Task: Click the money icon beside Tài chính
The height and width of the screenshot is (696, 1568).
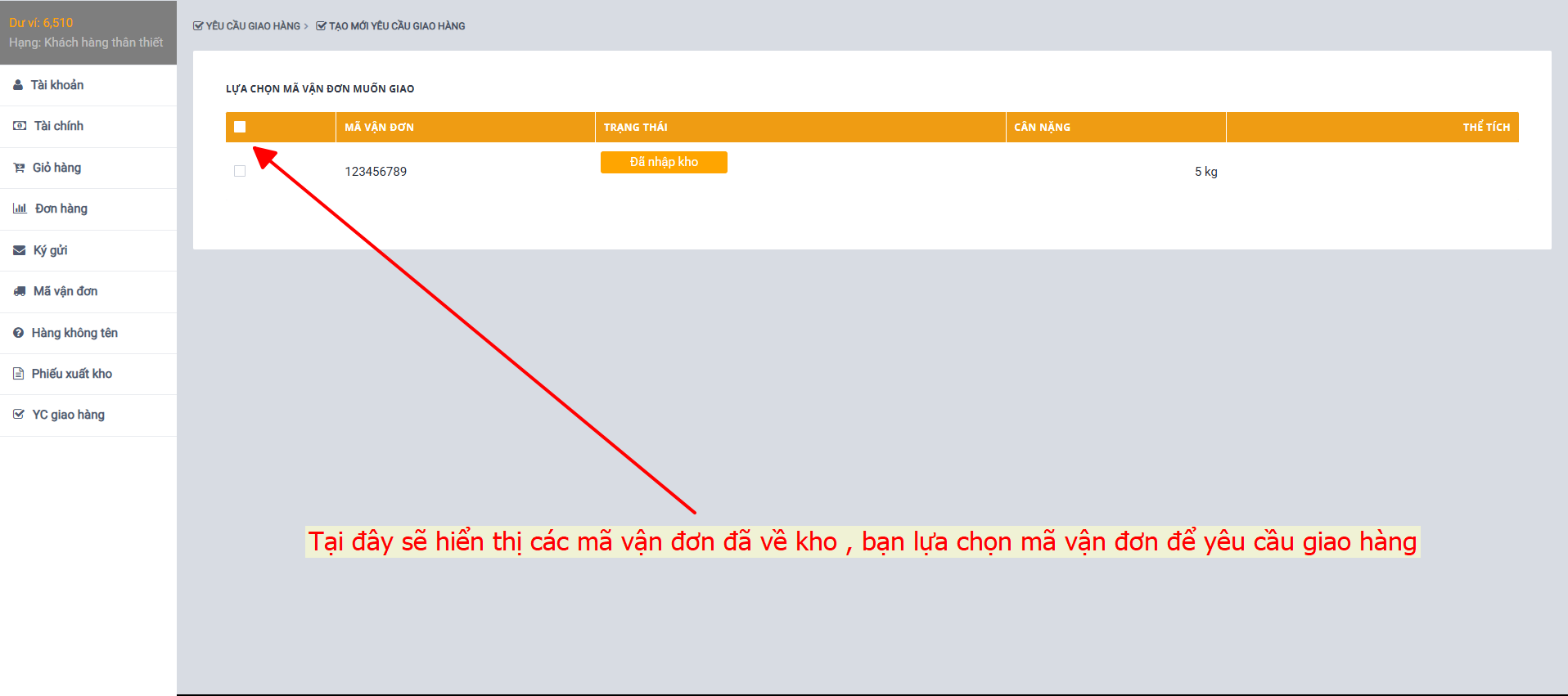Action: tap(20, 126)
